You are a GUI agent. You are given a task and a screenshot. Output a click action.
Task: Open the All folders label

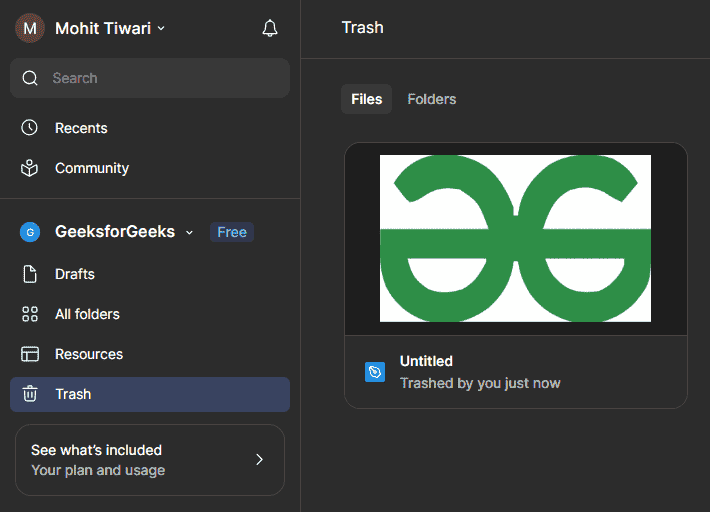[x=87, y=314]
